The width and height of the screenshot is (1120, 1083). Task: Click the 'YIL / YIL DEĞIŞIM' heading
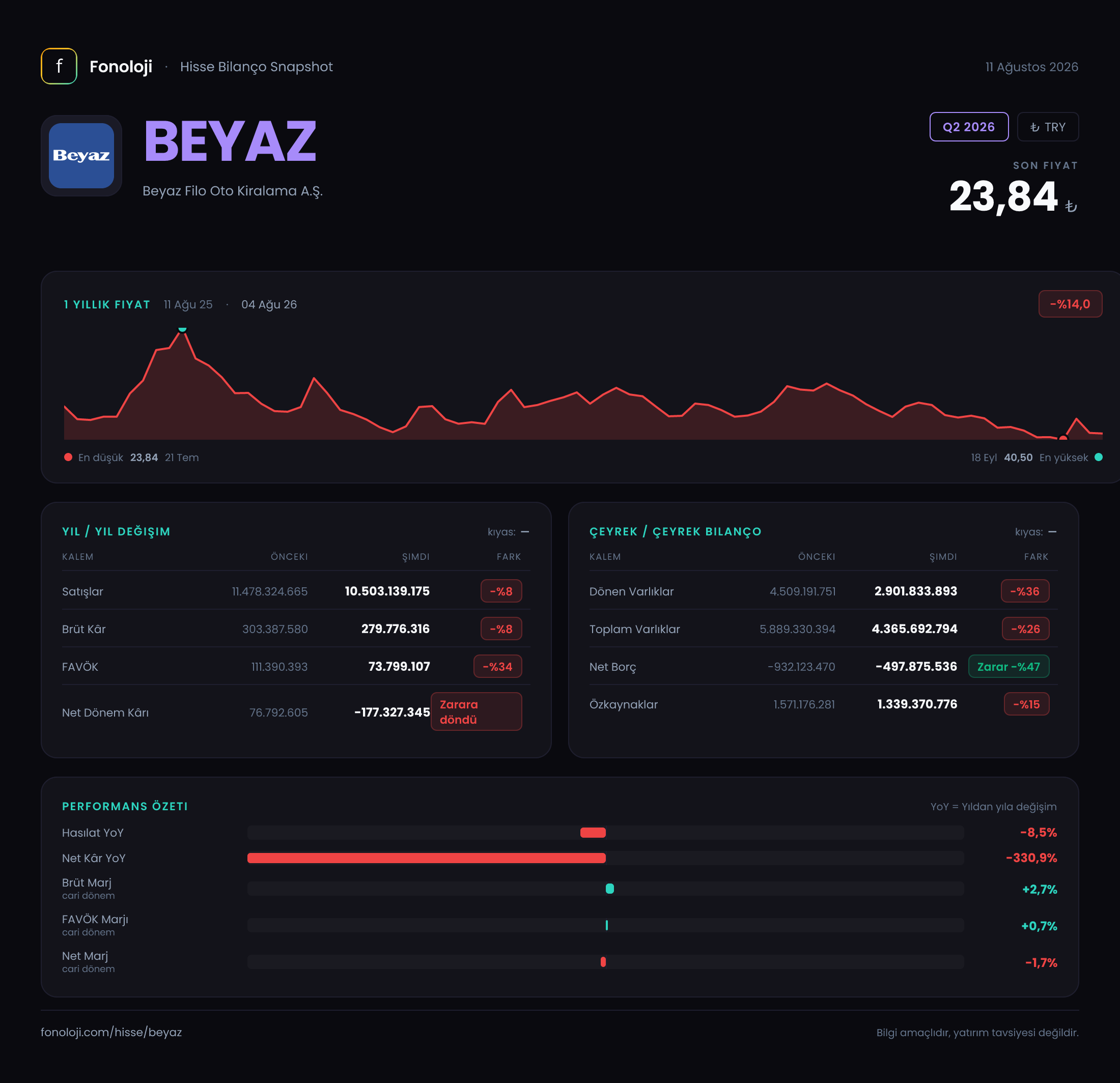(x=116, y=531)
